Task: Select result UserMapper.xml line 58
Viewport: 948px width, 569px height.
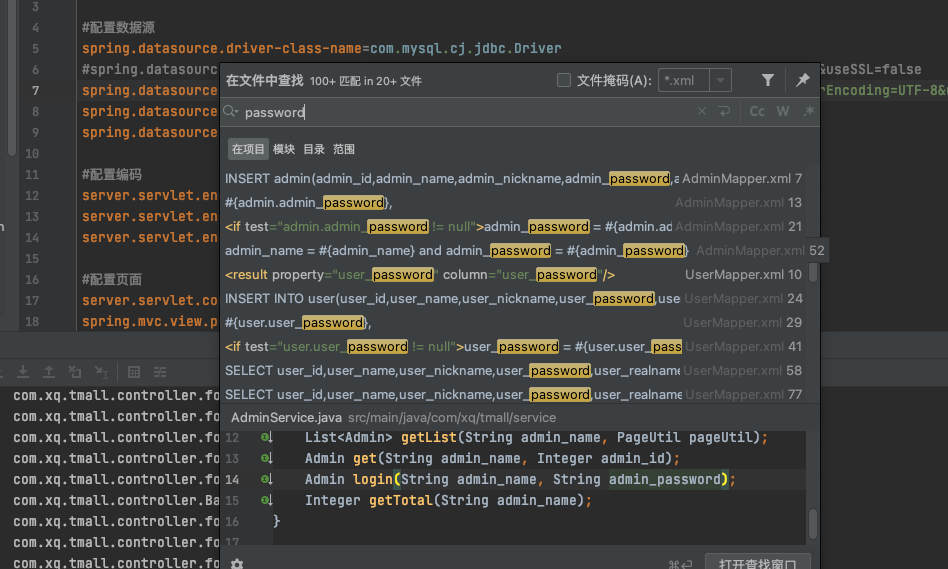Action: [x=514, y=370]
